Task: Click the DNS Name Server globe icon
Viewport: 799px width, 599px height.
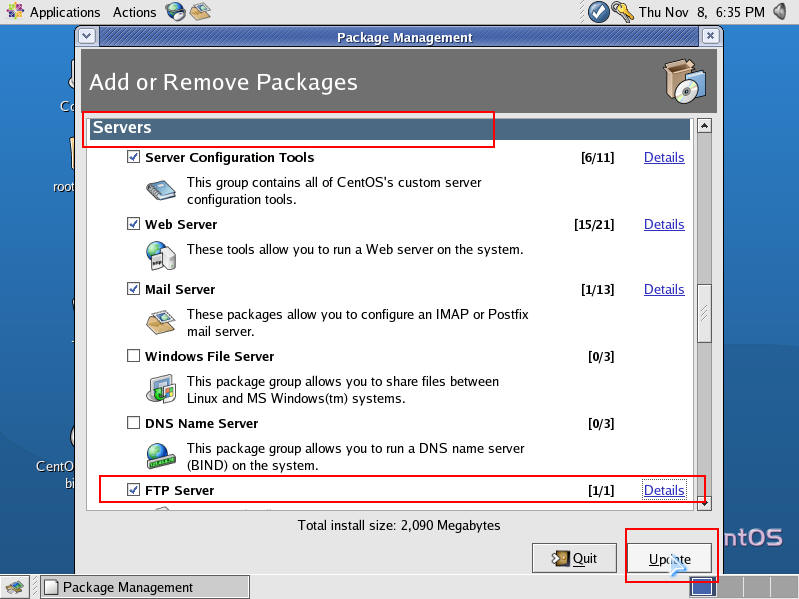Action: point(161,456)
